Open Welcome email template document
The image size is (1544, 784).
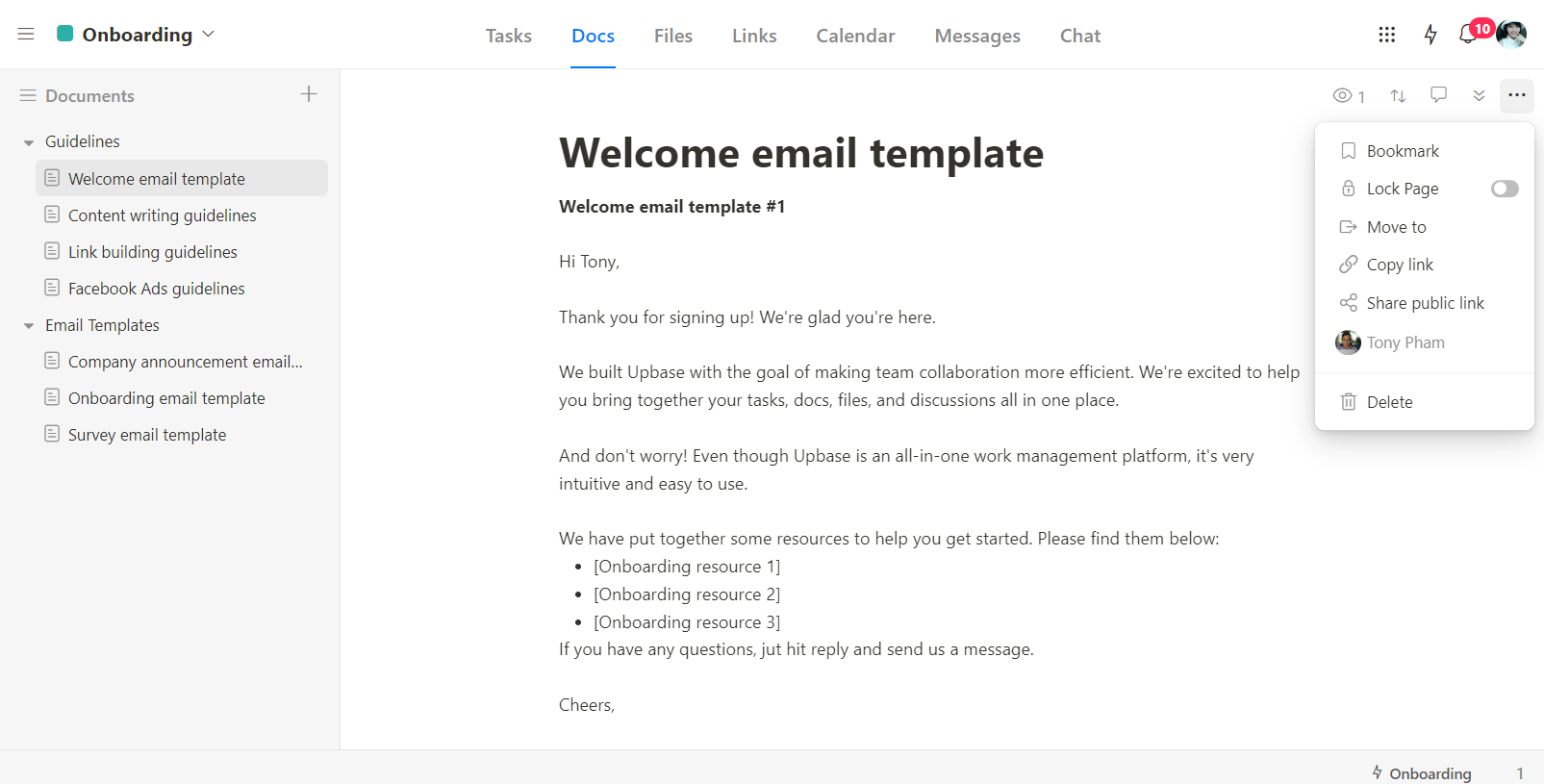tap(182, 178)
